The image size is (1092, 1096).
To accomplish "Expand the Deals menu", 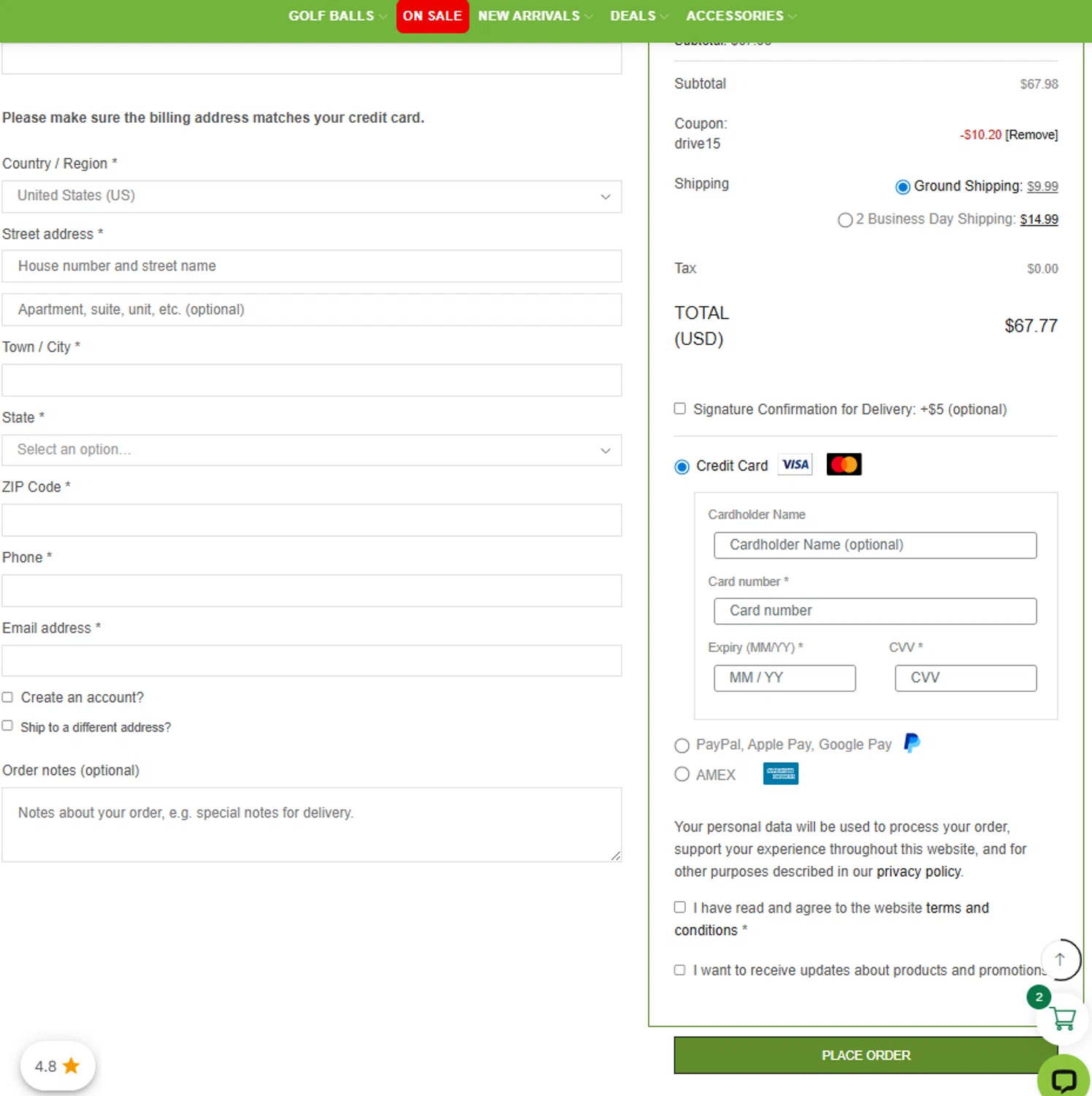I will pyautogui.click(x=639, y=16).
